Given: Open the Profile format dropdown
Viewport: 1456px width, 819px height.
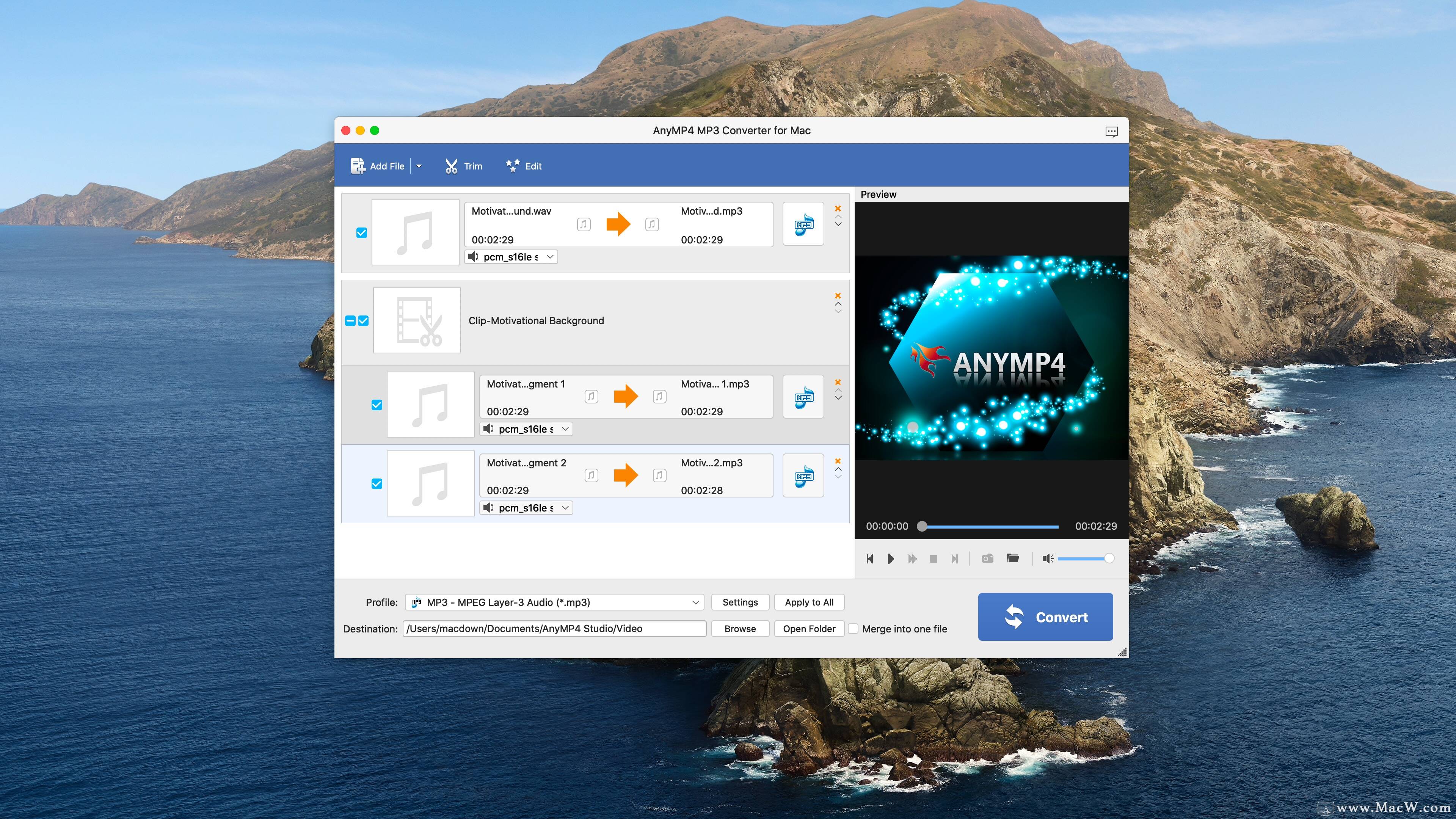Looking at the screenshot, I should click(554, 602).
